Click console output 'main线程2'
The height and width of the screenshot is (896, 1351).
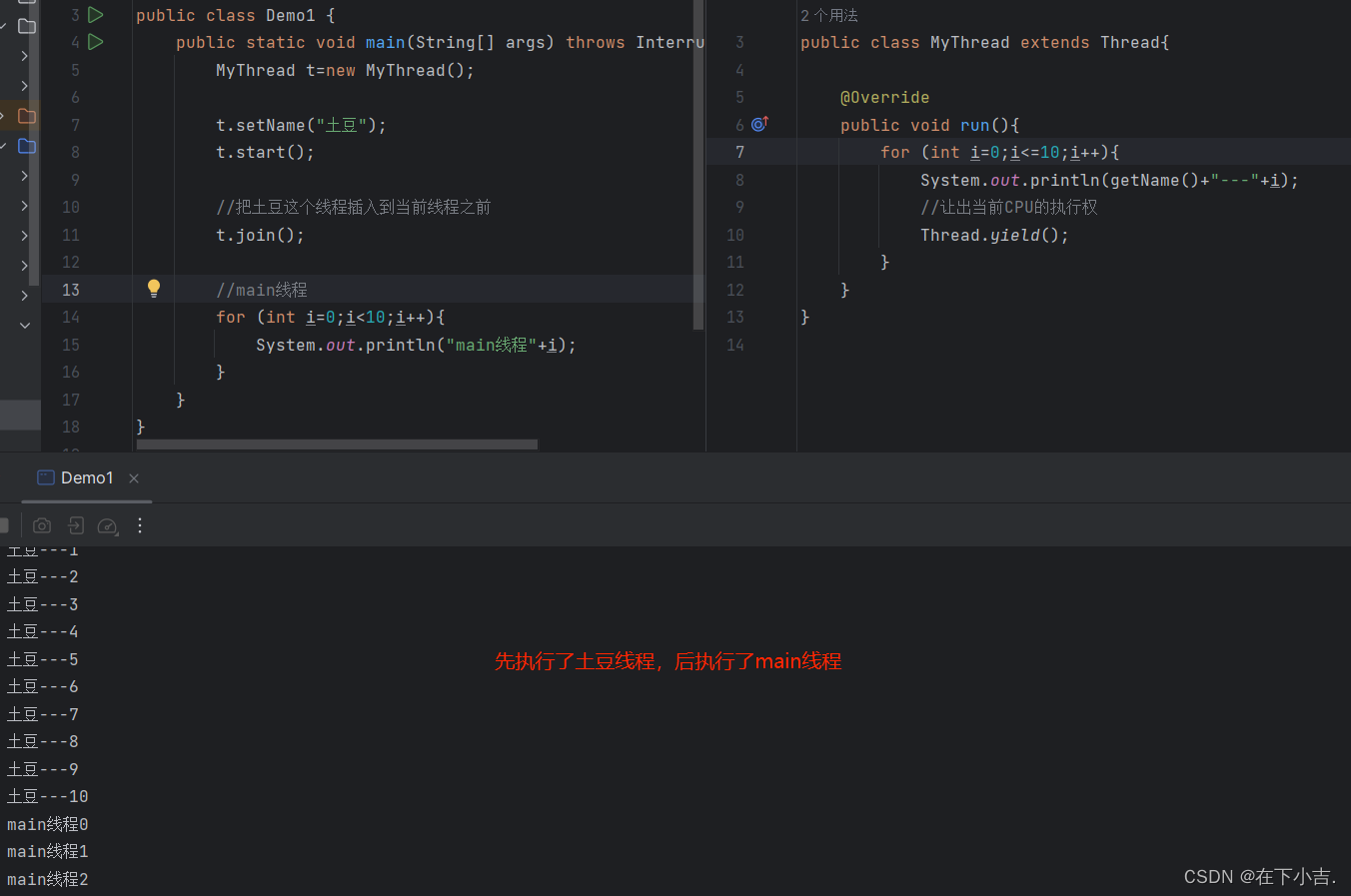pyautogui.click(x=48, y=879)
